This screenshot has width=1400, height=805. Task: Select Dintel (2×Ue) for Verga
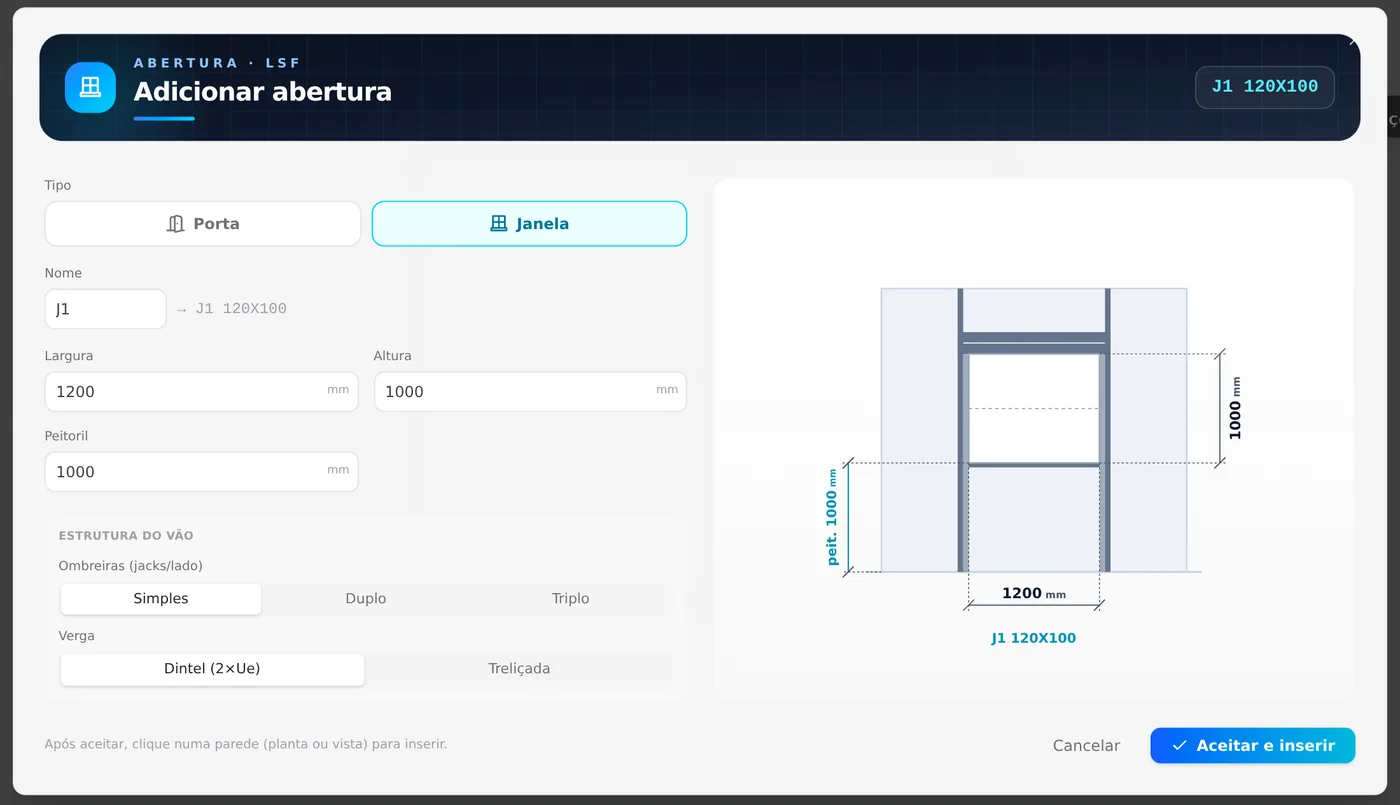(x=212, y=668)
